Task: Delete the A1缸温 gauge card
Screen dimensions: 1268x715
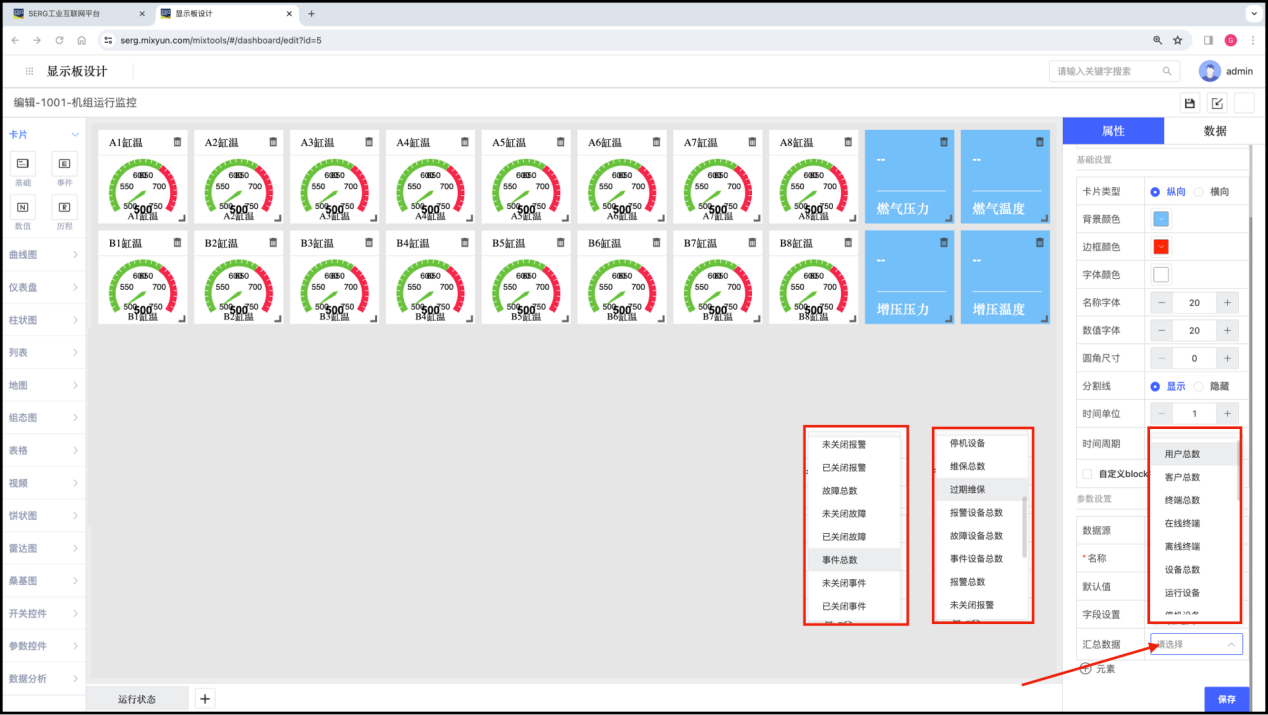Action: click(177, 142)
